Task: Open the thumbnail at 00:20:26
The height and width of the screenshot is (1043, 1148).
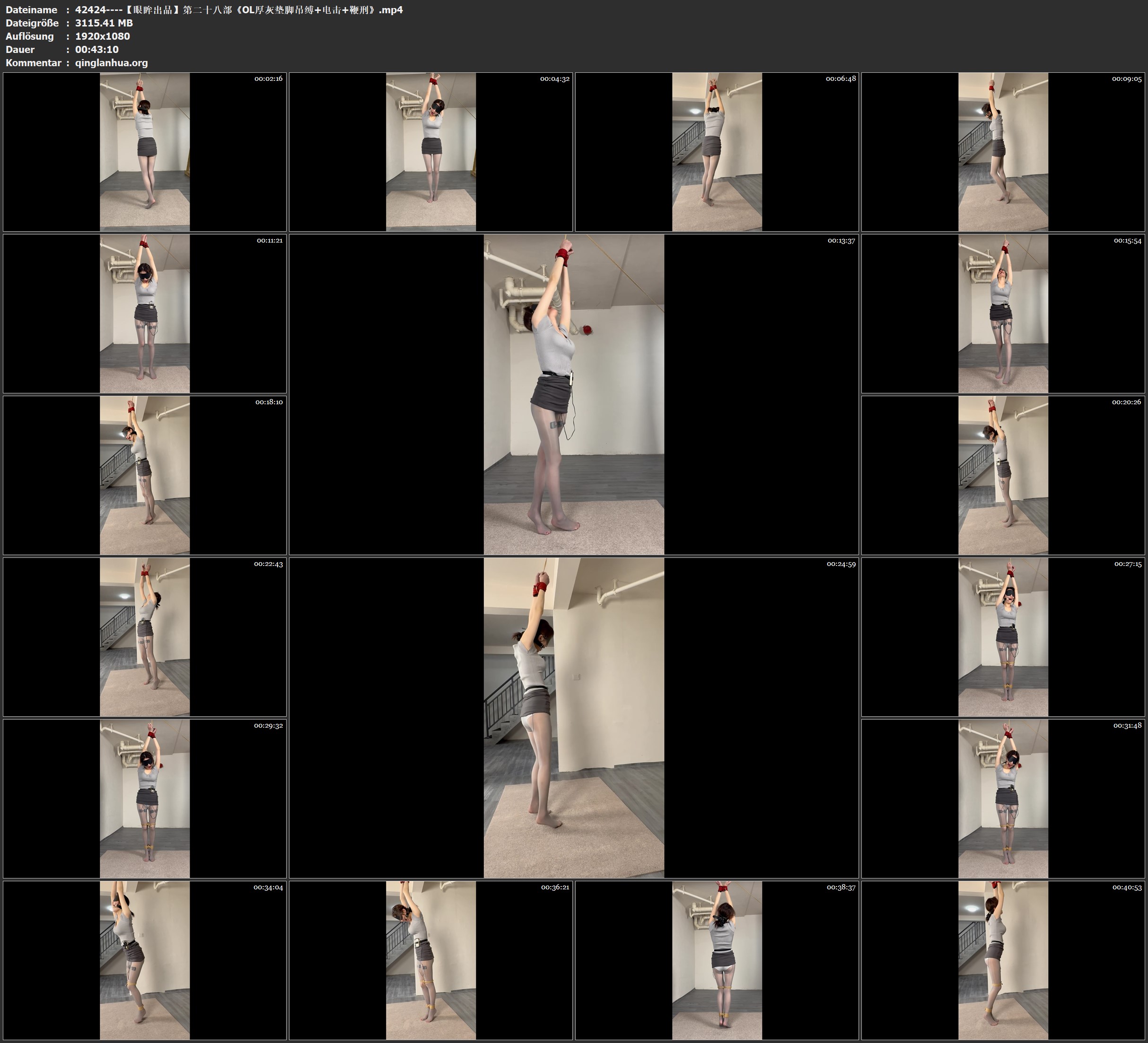Action: (1003, 475)
